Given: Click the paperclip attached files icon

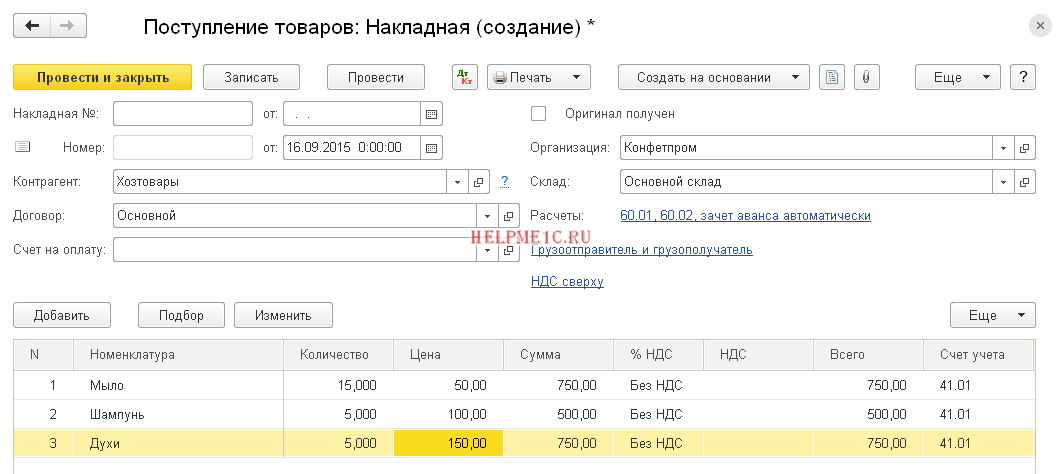Looking at the screenshot, I should [866, 77].
